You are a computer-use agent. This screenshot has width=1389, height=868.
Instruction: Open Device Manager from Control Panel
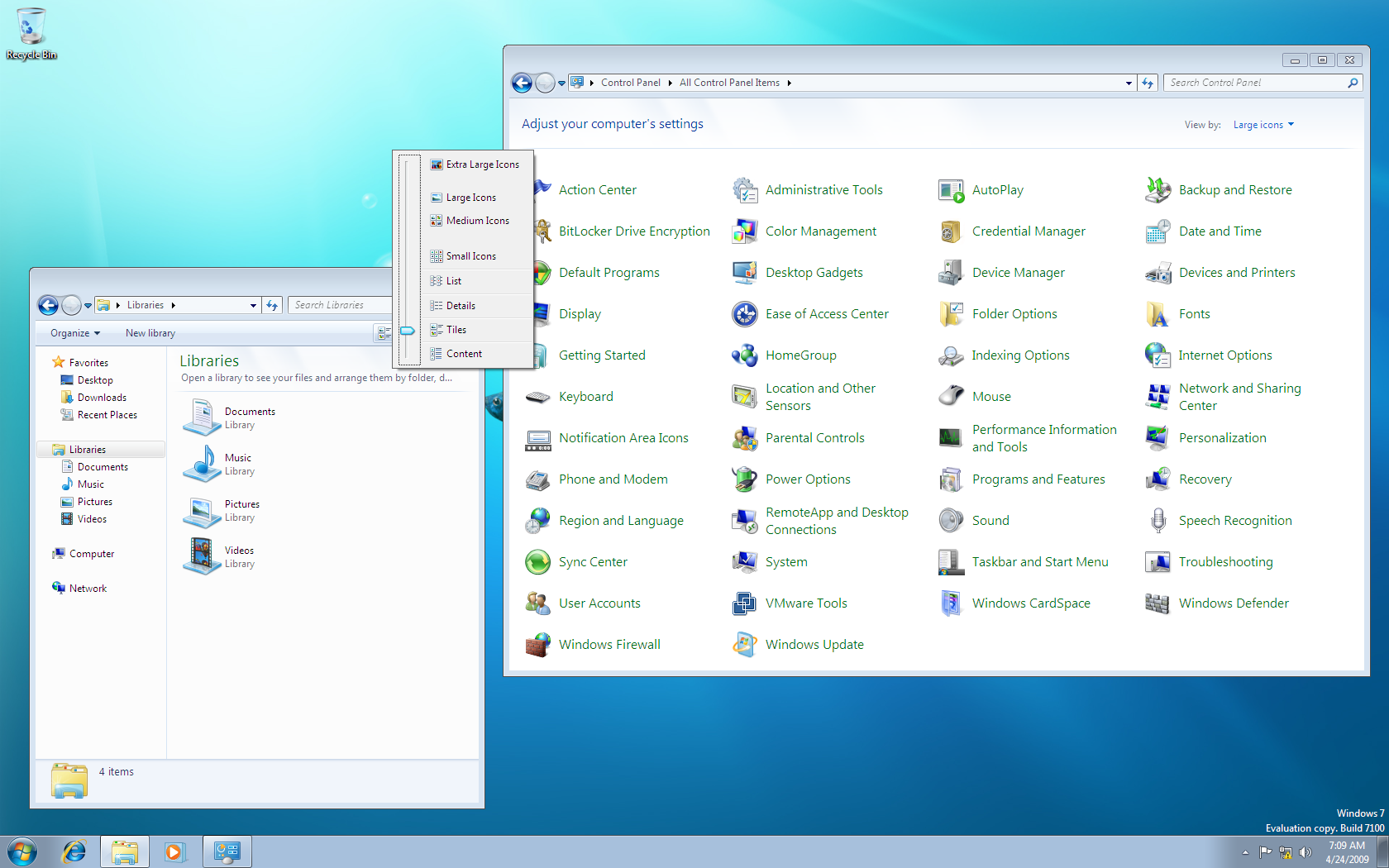click(1019, 272)
